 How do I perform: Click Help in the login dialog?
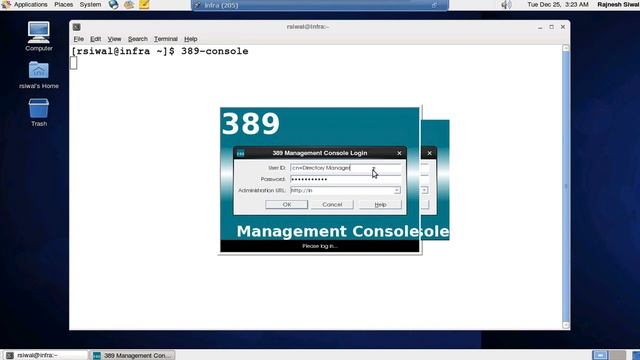pos(380,204)
